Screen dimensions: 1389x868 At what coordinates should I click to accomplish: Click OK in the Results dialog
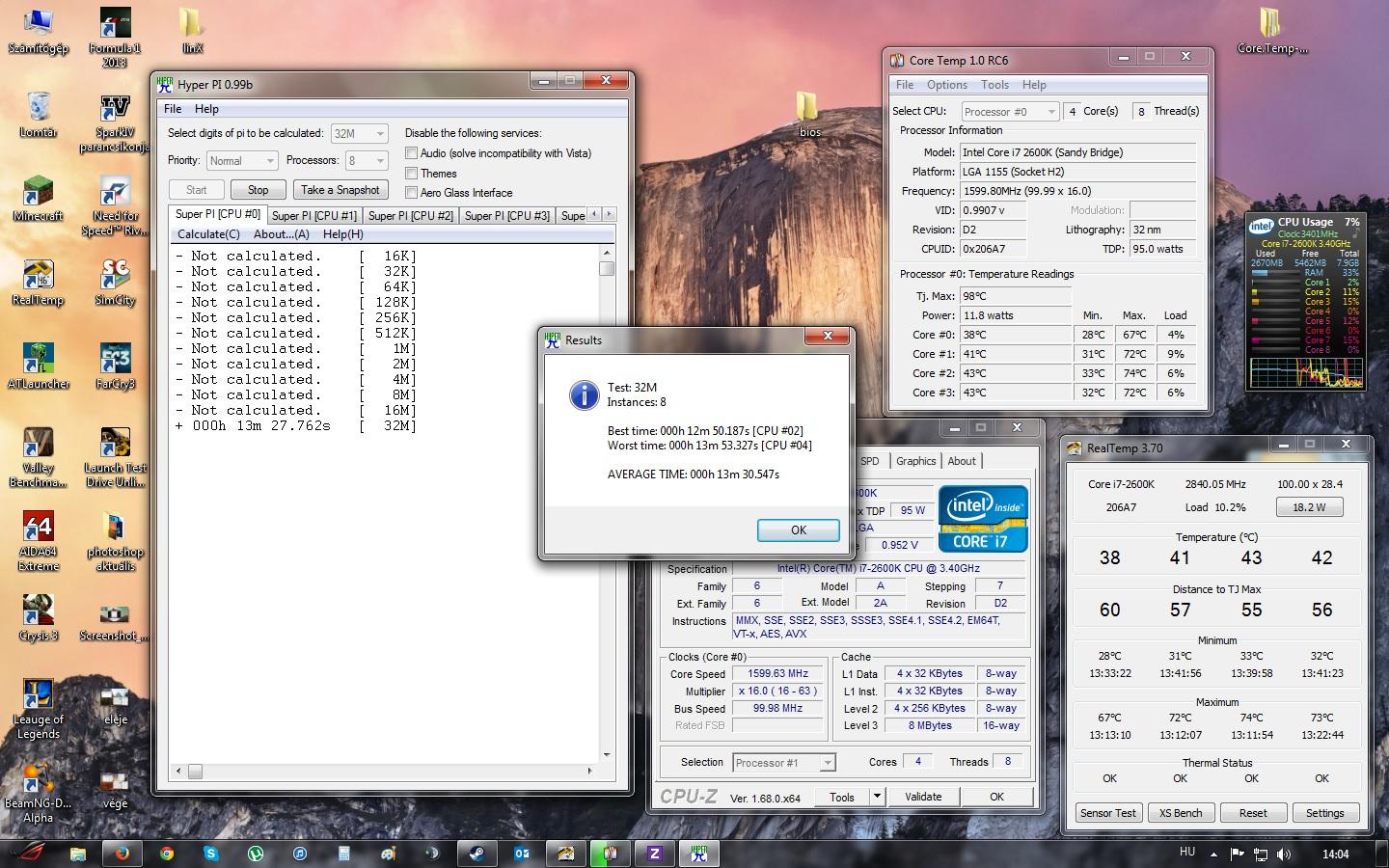pos(799,530)
